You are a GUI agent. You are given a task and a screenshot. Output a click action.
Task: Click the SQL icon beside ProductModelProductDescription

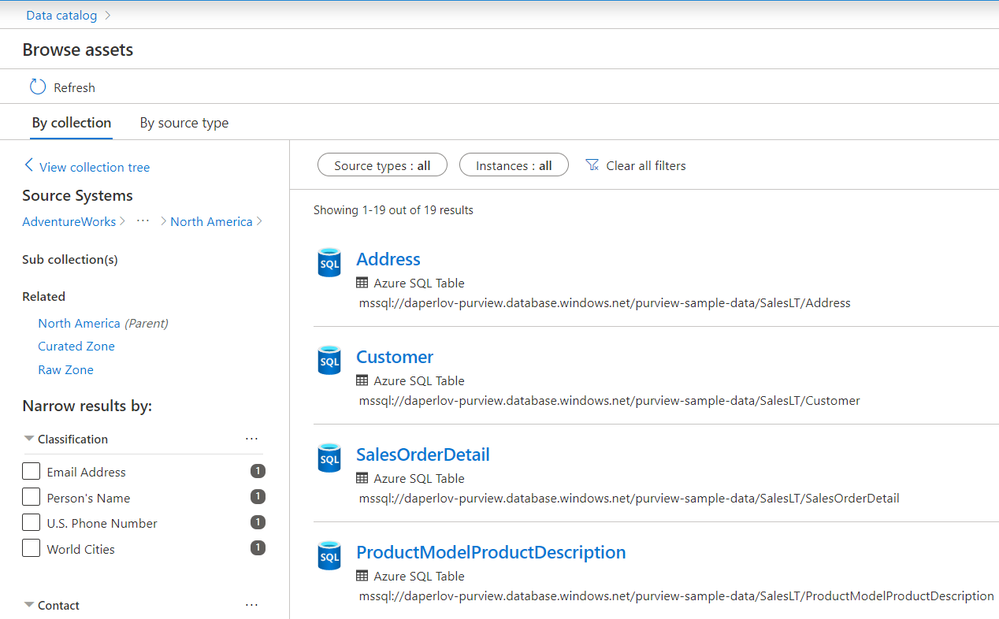pos(329,555)
